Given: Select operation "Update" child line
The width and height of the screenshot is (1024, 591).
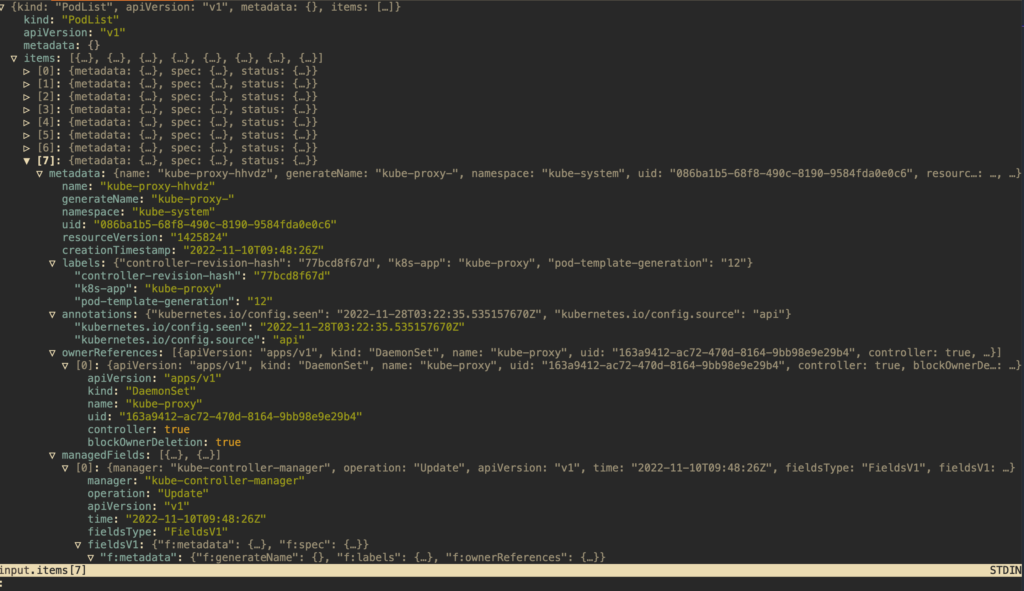Looking at the screenshot, I should click(148, 494).
